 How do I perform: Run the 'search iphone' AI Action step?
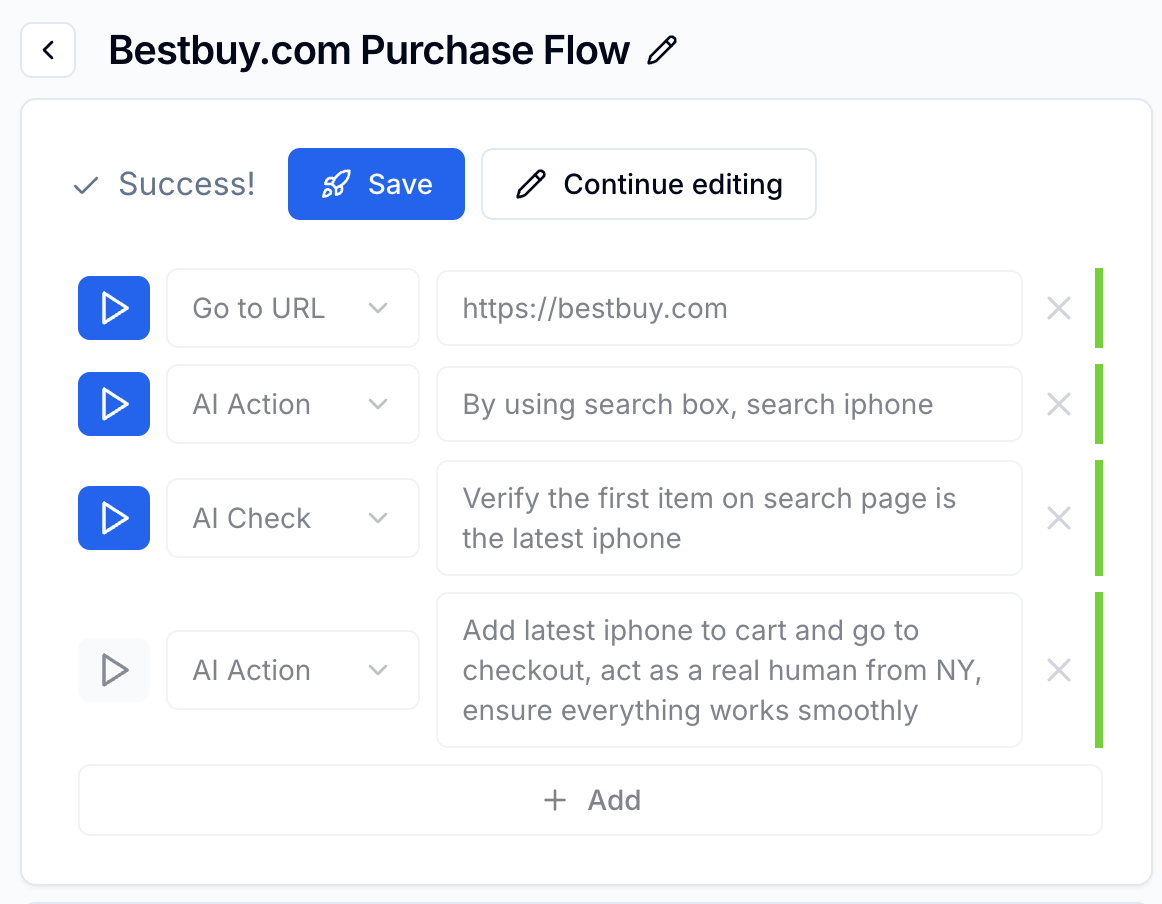point(113,404)
